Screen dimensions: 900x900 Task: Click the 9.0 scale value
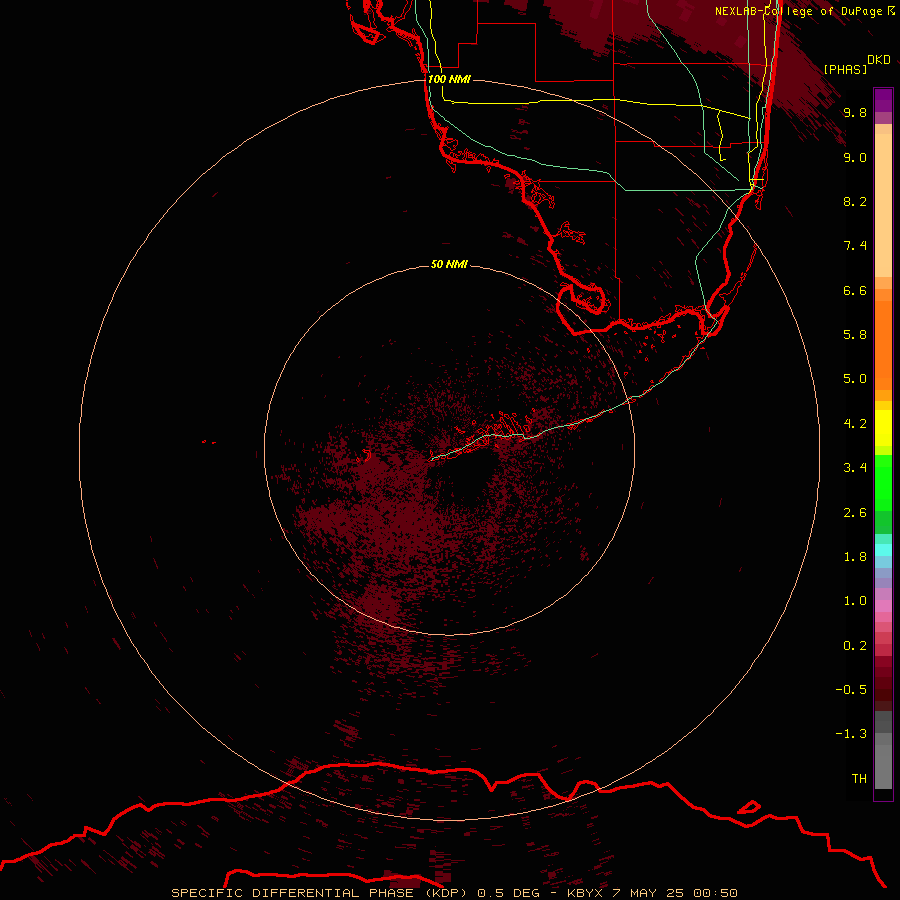[x=855, y=157]
